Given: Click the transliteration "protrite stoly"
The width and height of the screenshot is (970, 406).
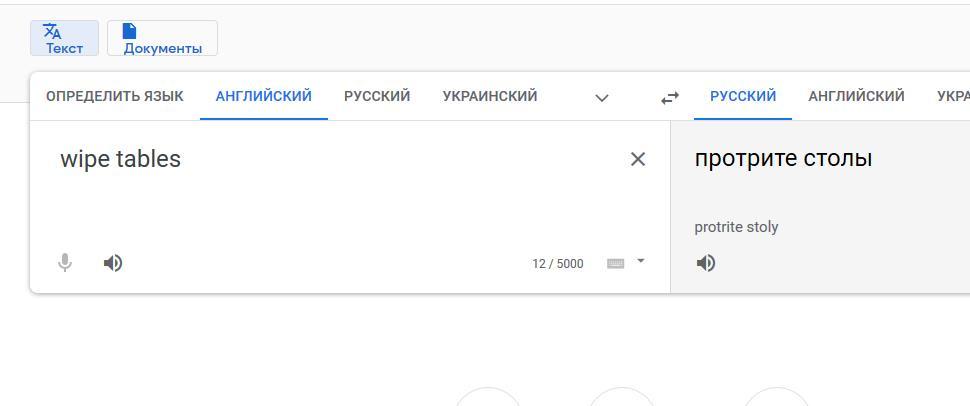Looking at the screenshot, I should click(x=736, y=227).
